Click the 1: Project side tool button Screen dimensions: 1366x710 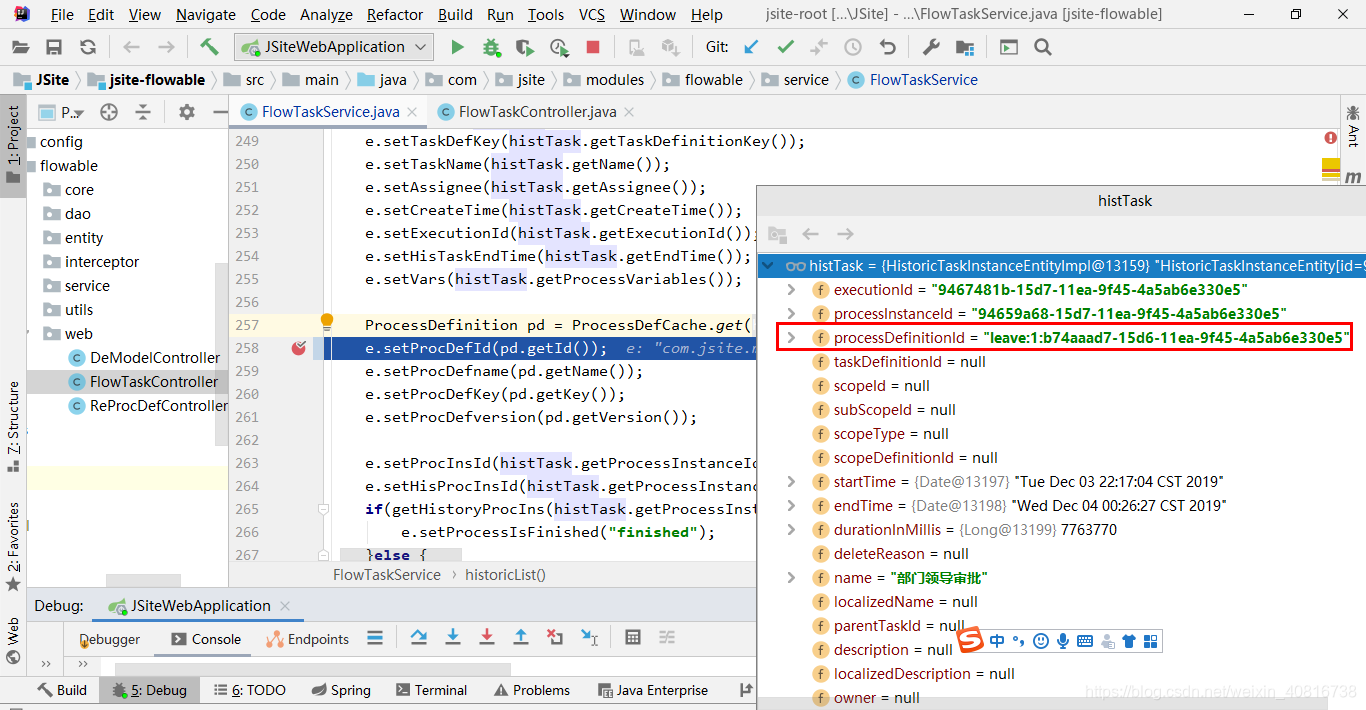click(x=13, y=147)
